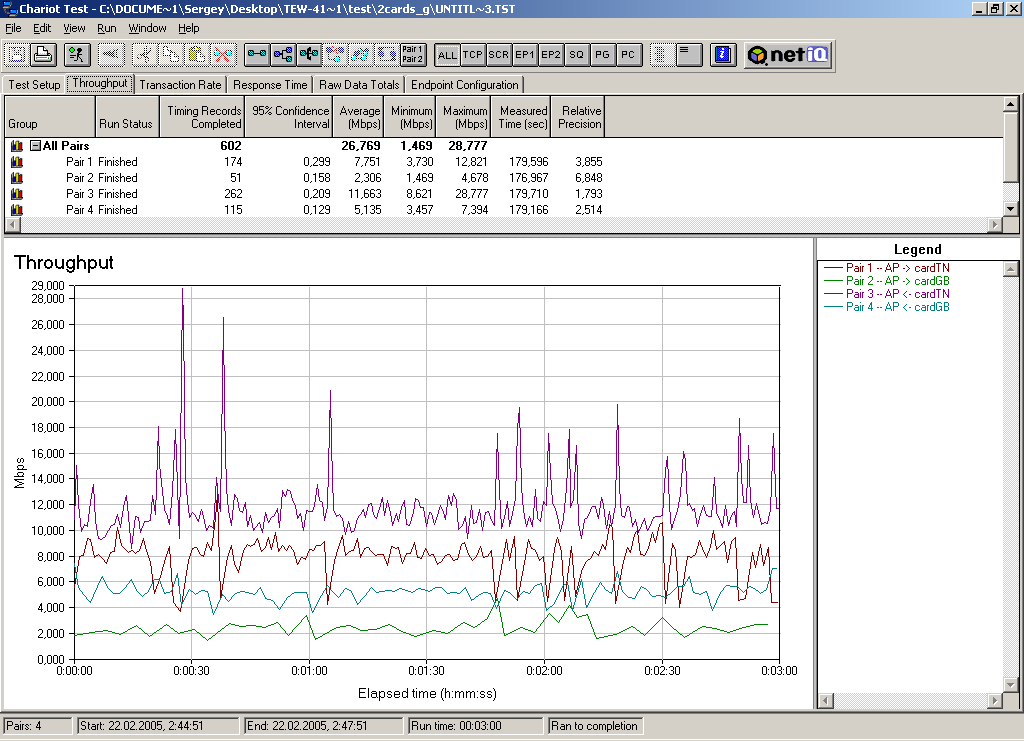Switch to Endpoint Configuration tab
This screenshot has height=741, width=1024.
464,85
